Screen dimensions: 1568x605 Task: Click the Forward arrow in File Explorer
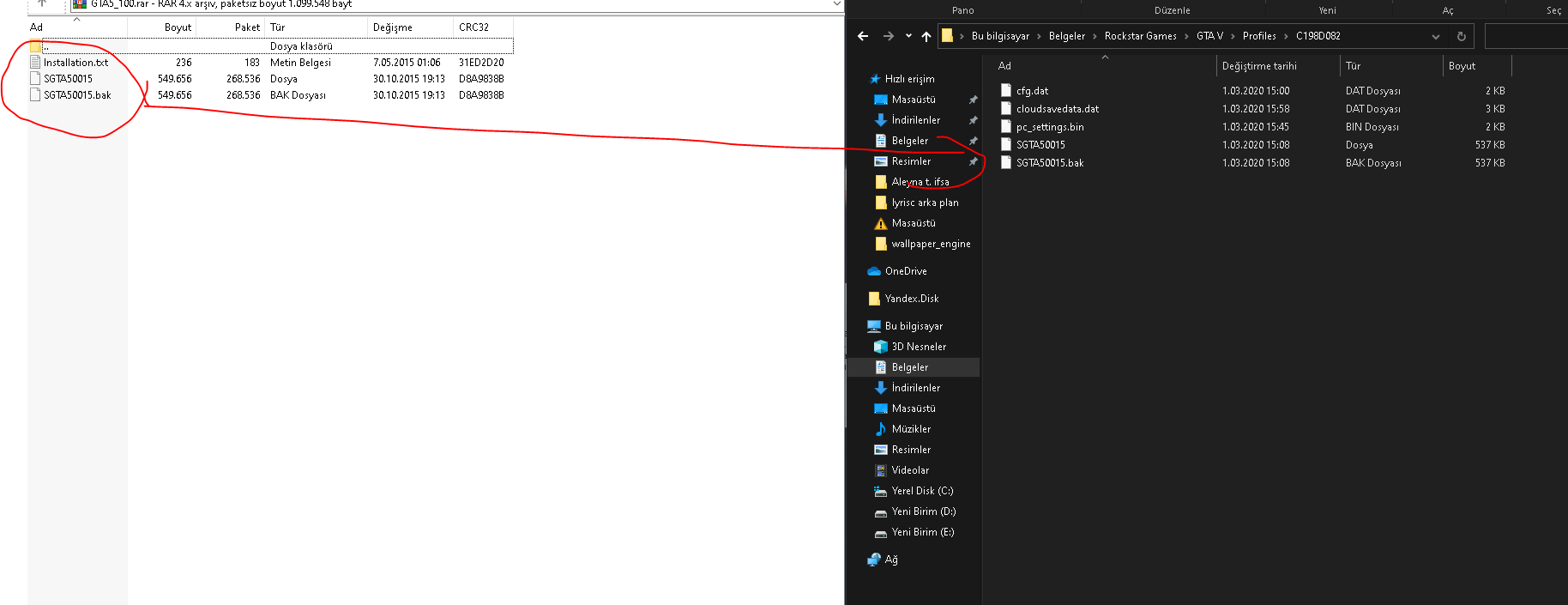(889, 36)
